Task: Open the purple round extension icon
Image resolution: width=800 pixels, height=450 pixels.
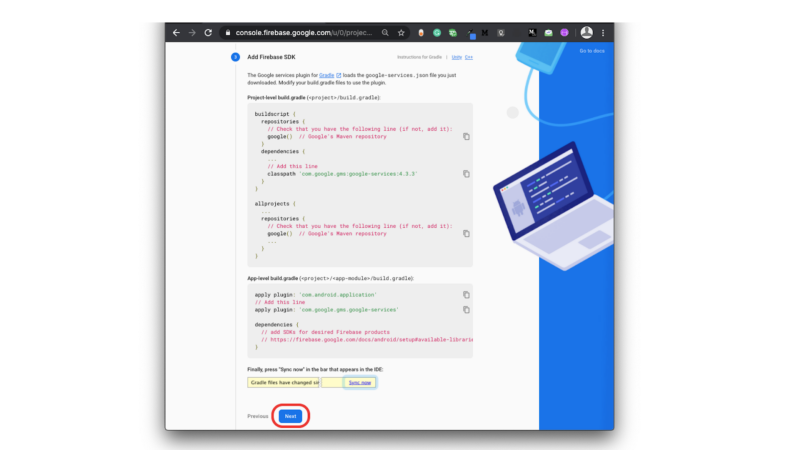Action: pyautogui.click(x=564, y=33)
